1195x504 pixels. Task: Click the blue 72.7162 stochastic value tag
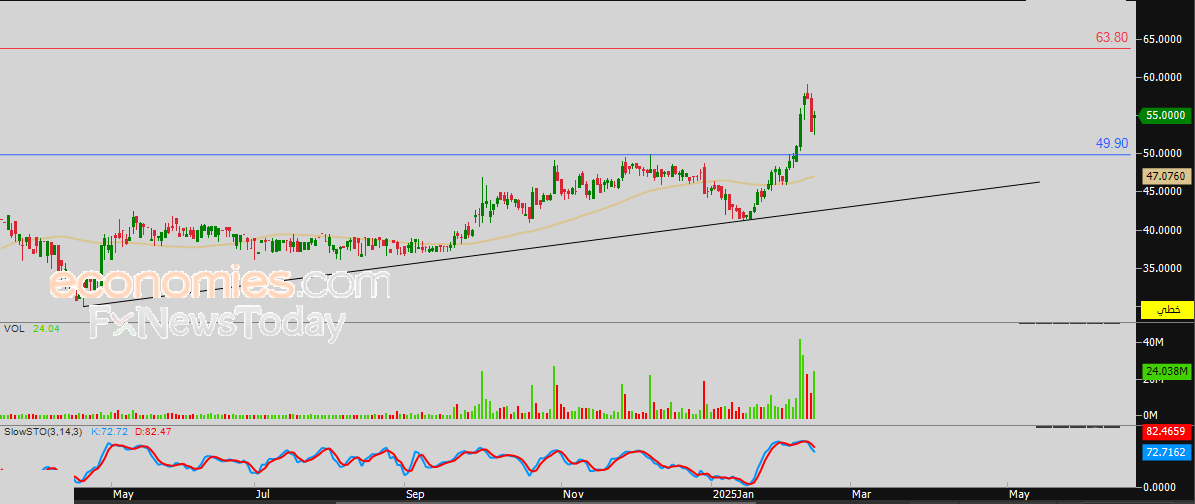click(1165, 452)
